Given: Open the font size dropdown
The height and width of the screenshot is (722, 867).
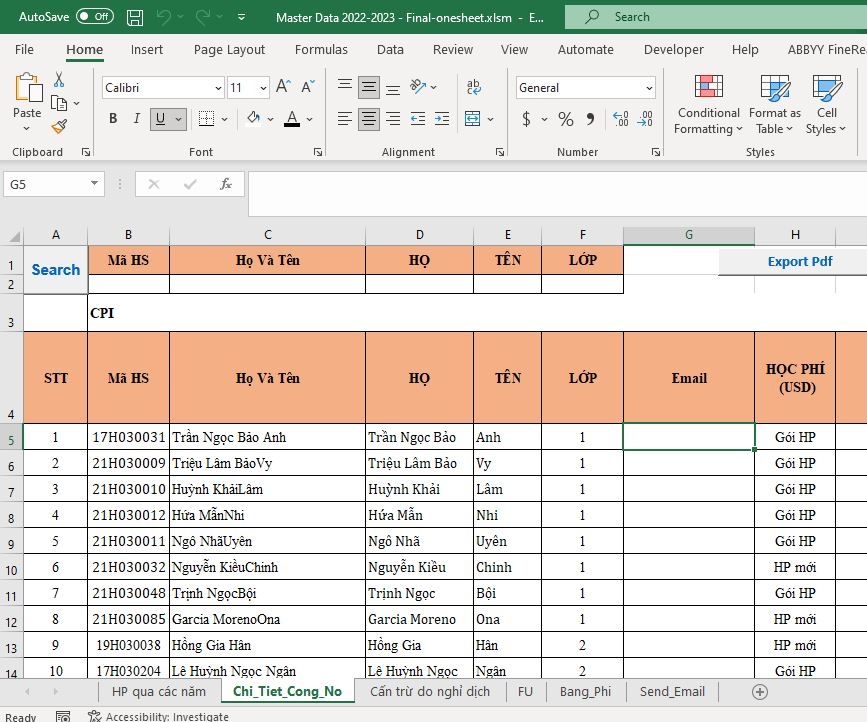Looking at the screenshot, I should pos(264,88).
